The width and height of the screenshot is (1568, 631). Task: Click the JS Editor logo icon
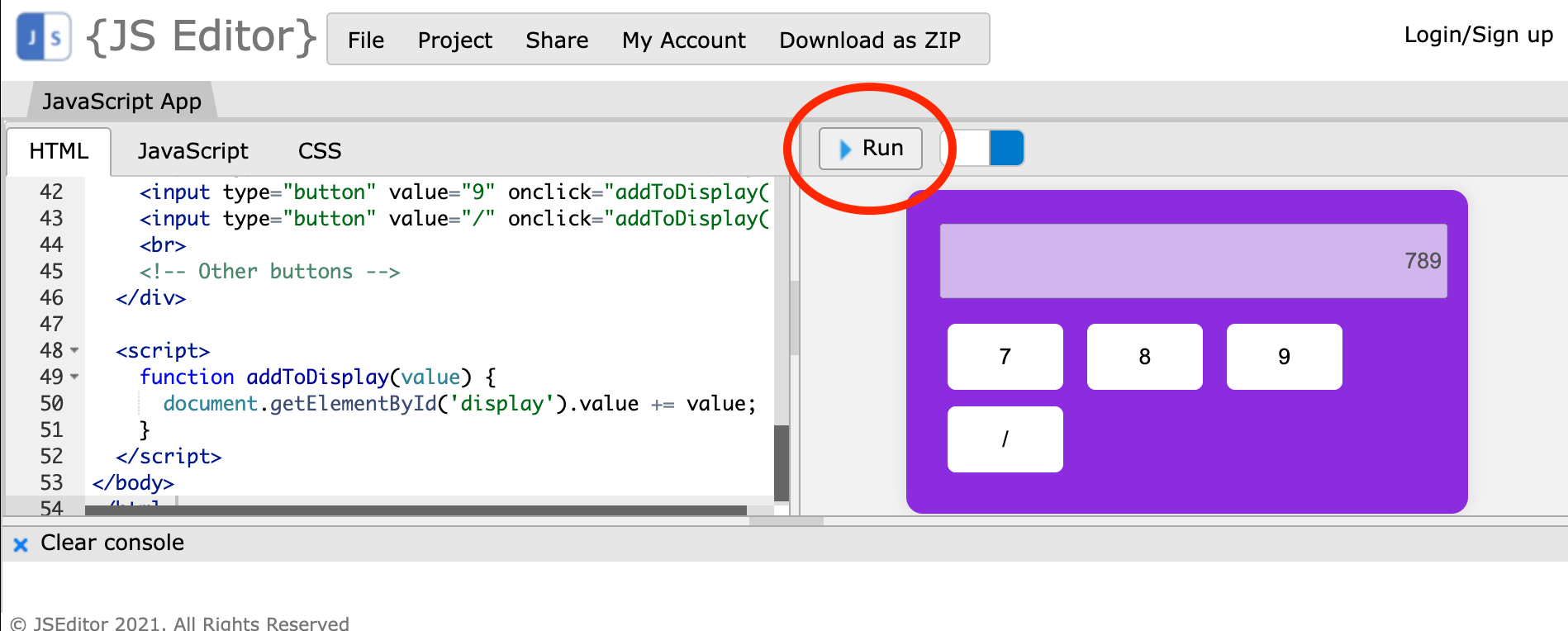tap(44, 37)
